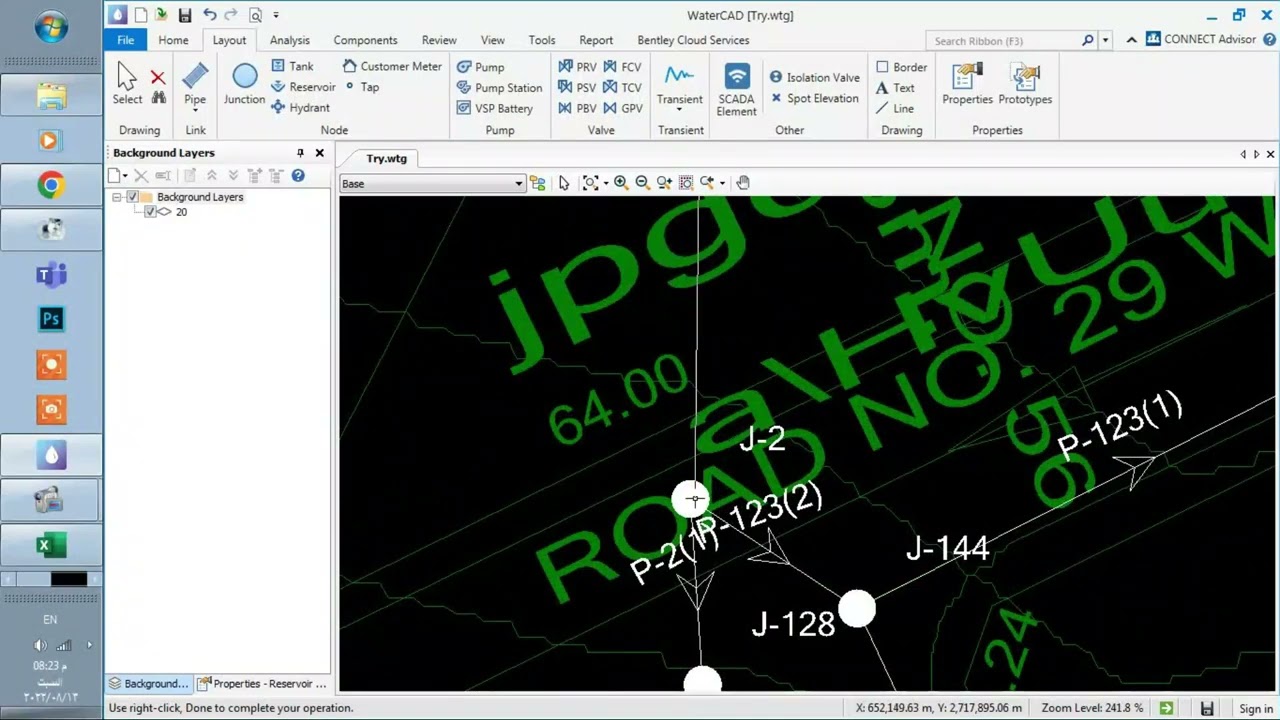Open the Search Ribbon options dropdown arrow
Image resolution: width=1280 pixels, height=720 pixels.
click(x=1105, y=41)
